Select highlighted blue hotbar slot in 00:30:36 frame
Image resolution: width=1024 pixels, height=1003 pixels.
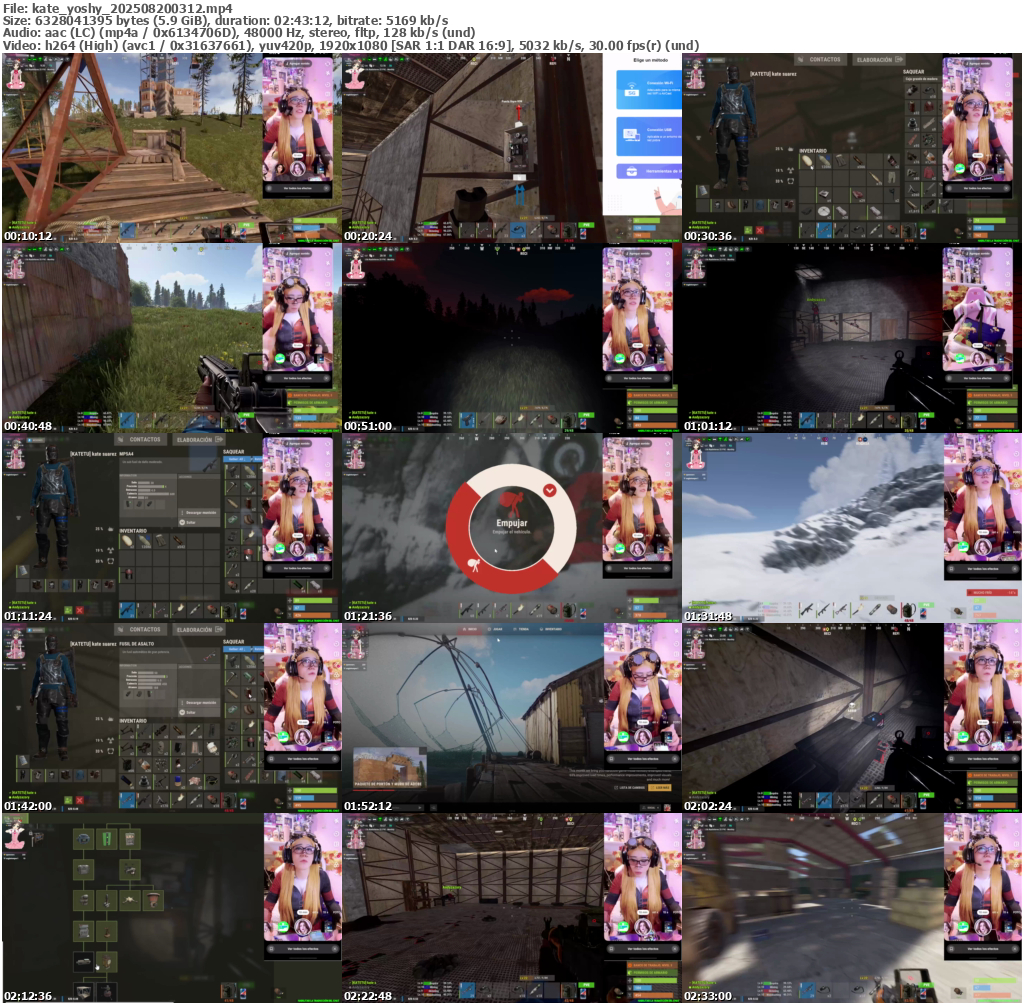click(x=824, y=230)
